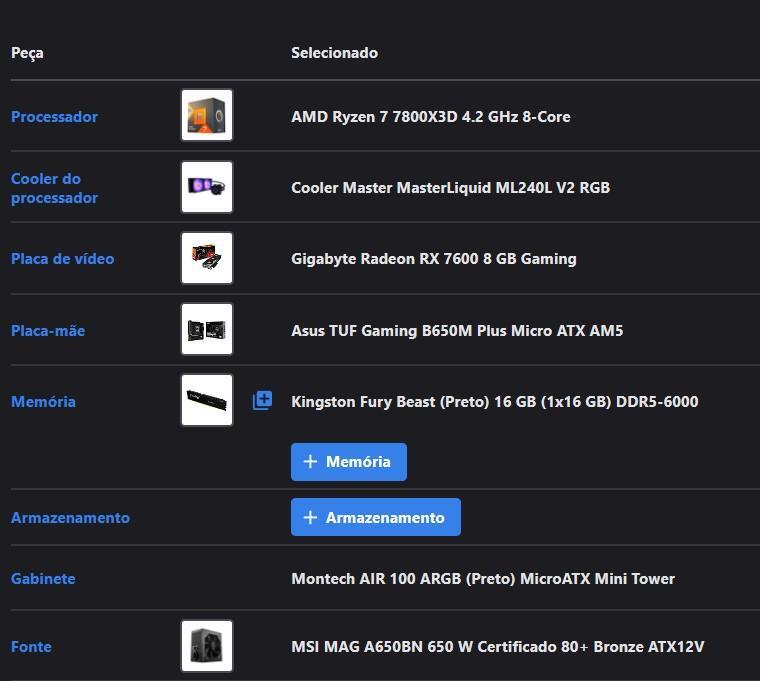Open the Placa-mãe category link
760x681 pixels.
pyautogui.click(x=48, y=331)
